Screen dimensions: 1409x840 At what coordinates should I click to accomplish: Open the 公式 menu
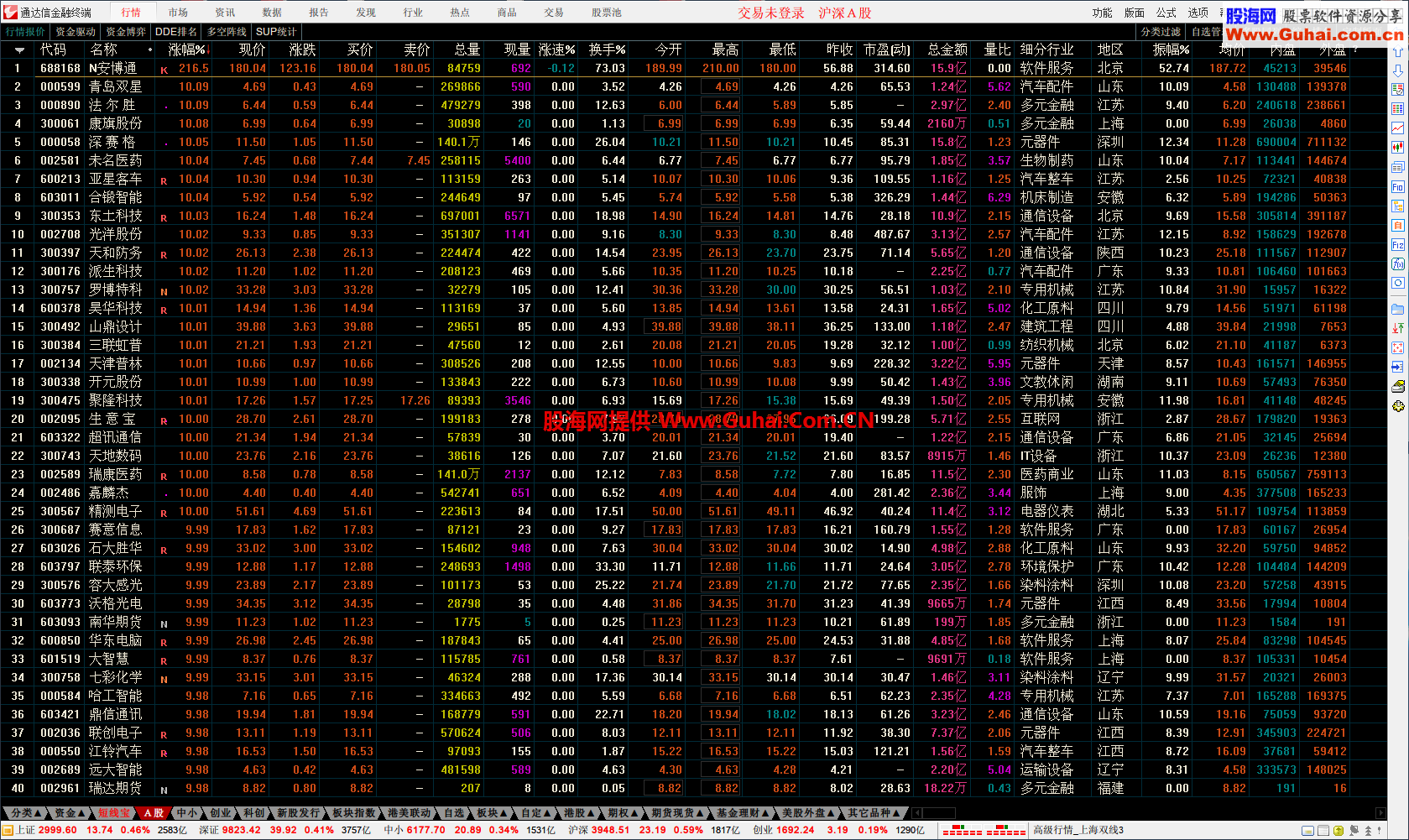pos(1166,13)
